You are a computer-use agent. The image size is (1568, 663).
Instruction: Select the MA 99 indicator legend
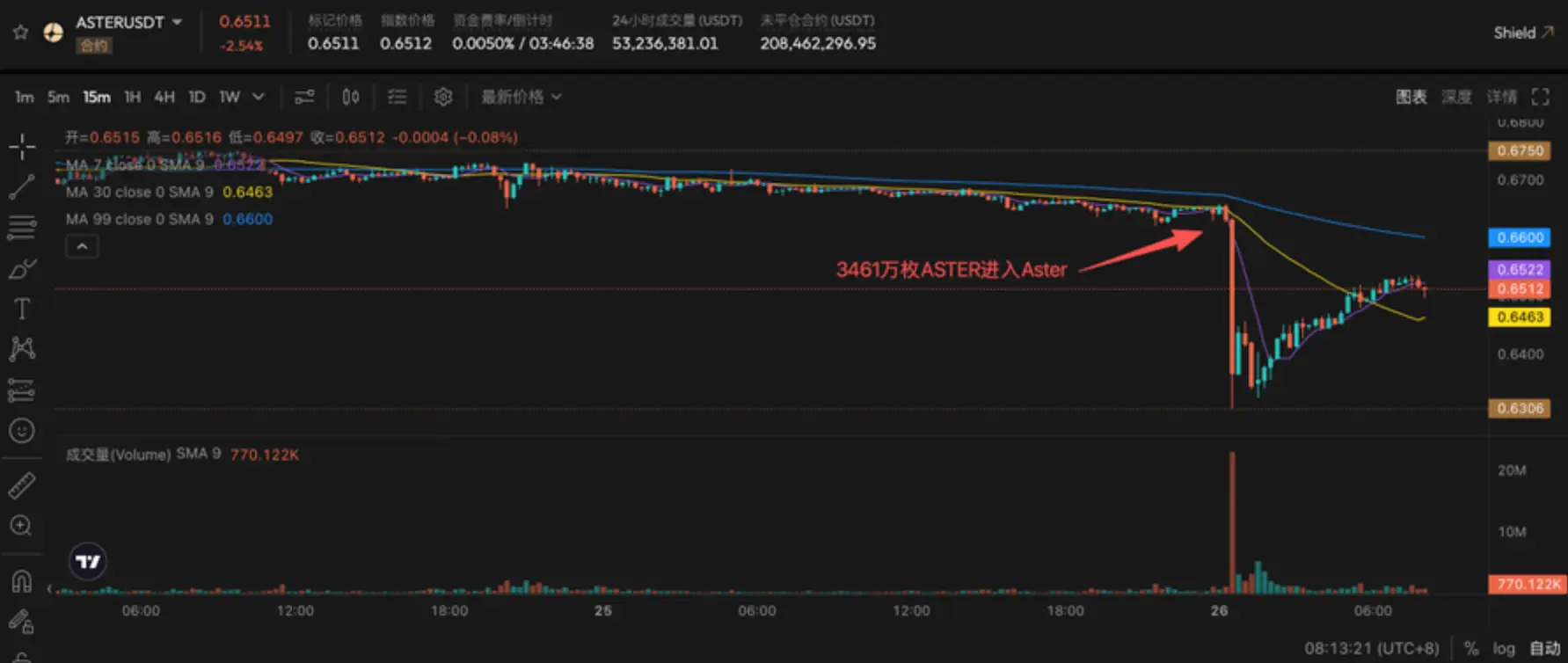click(169, 219)
